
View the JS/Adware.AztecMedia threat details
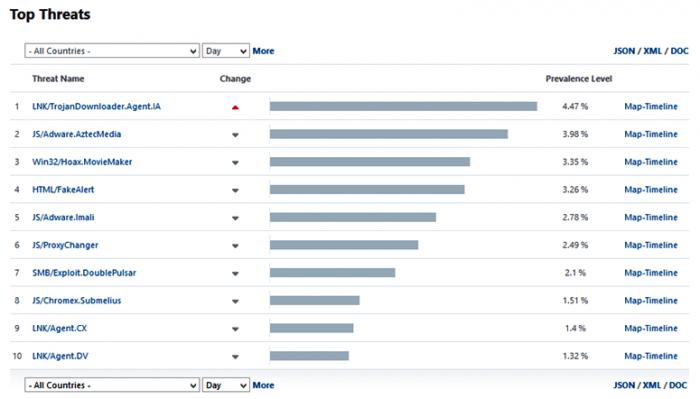[x=76, y=134]
